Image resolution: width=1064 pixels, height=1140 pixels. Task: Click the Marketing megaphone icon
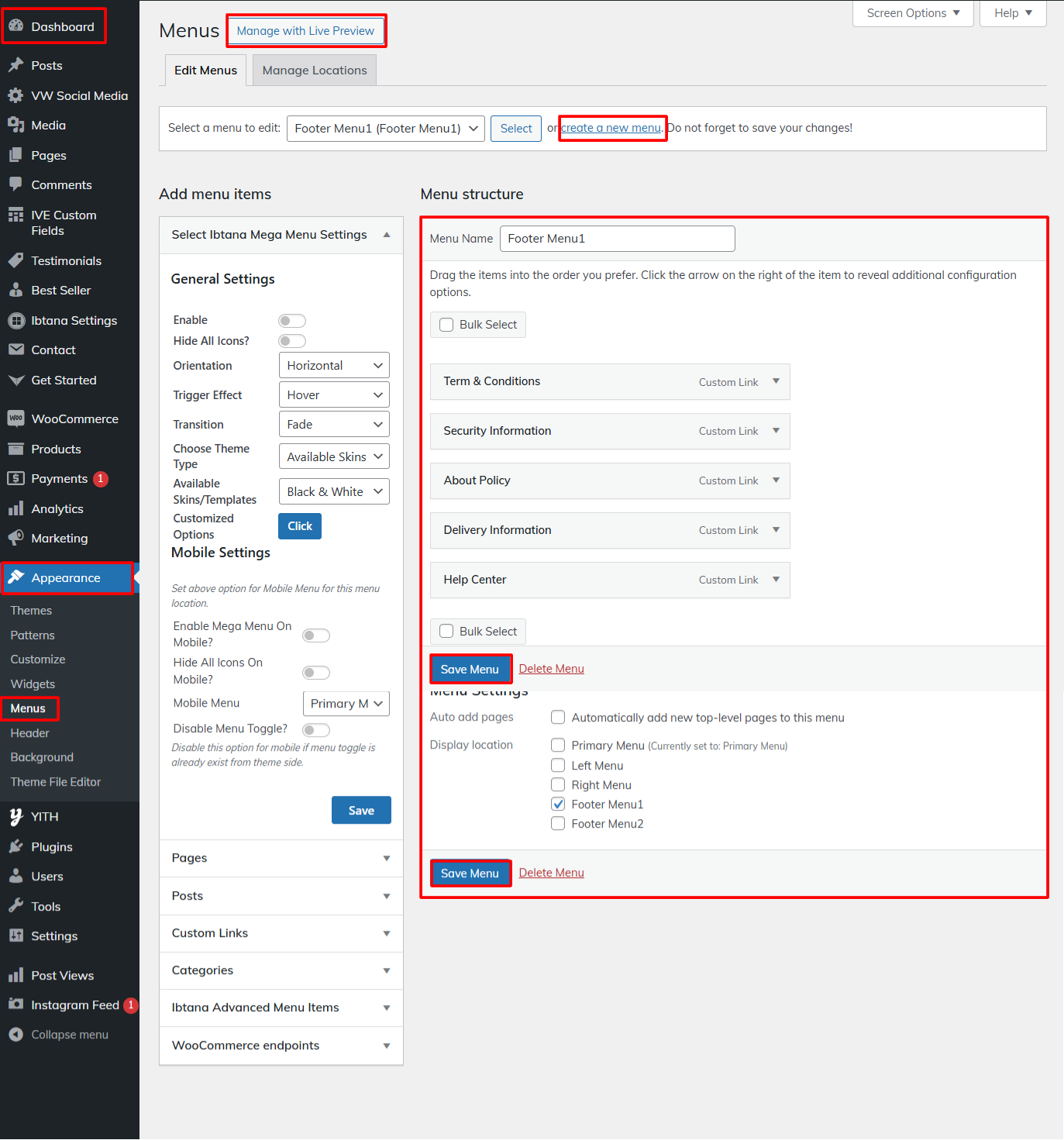click(x=15, y=538)
